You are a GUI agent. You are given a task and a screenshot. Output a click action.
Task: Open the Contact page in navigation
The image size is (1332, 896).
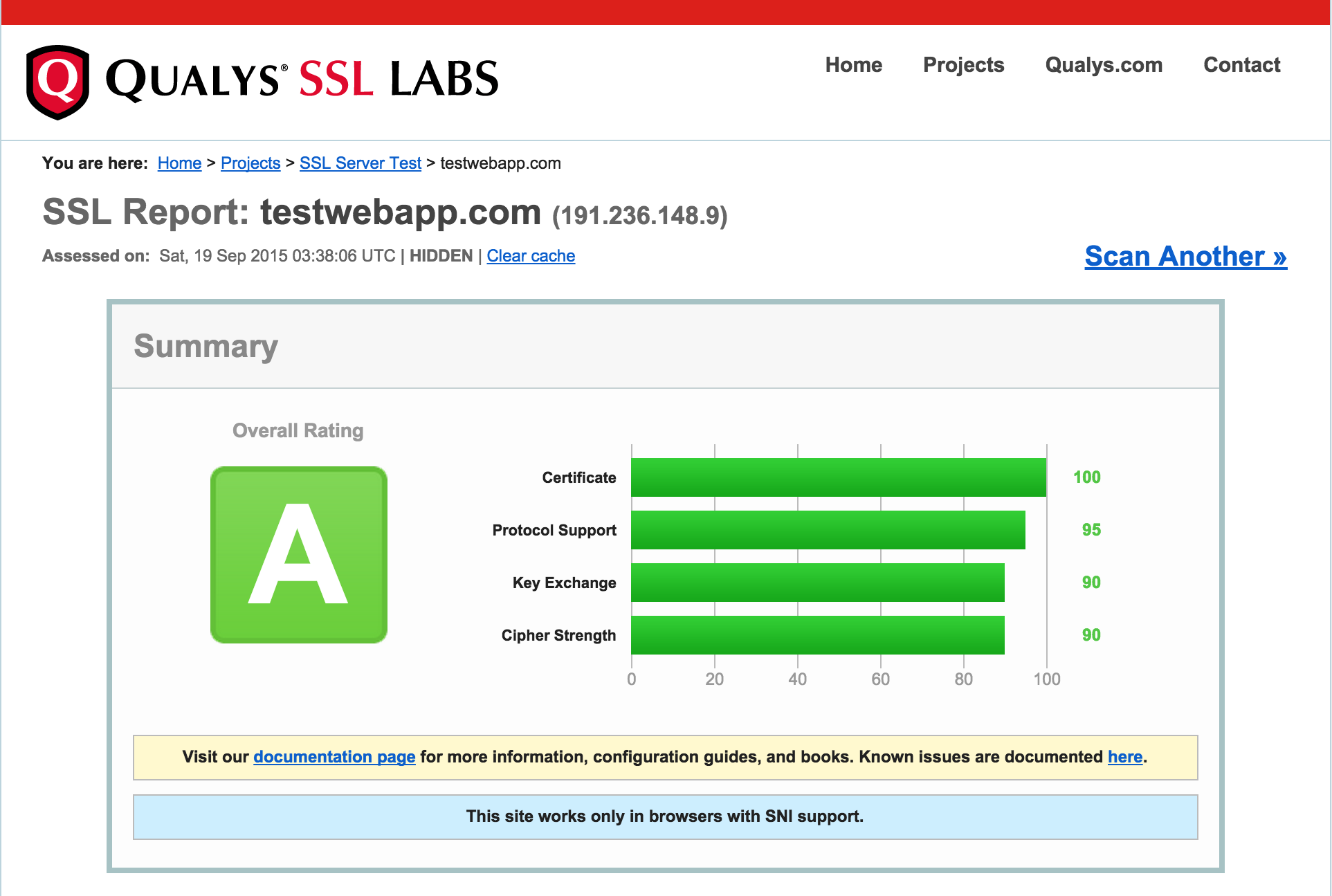1241,65
